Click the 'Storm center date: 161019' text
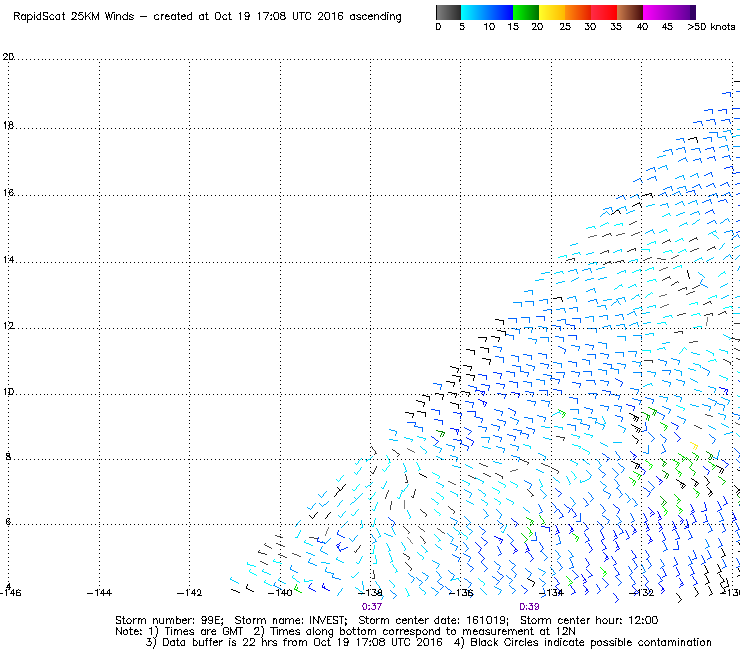 click(x=433, y=620)
